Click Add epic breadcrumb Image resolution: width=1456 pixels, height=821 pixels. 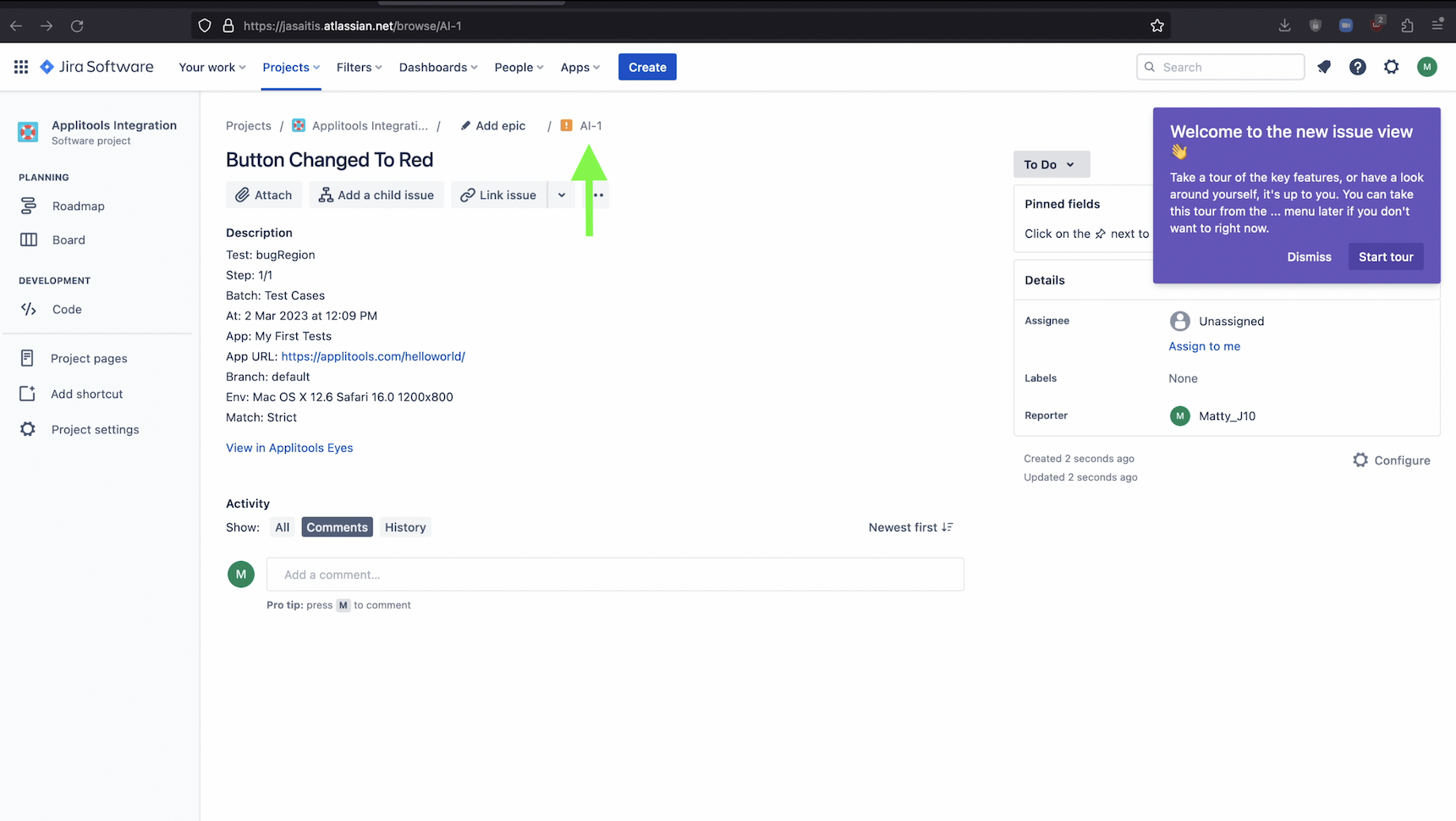click(493, 125)
